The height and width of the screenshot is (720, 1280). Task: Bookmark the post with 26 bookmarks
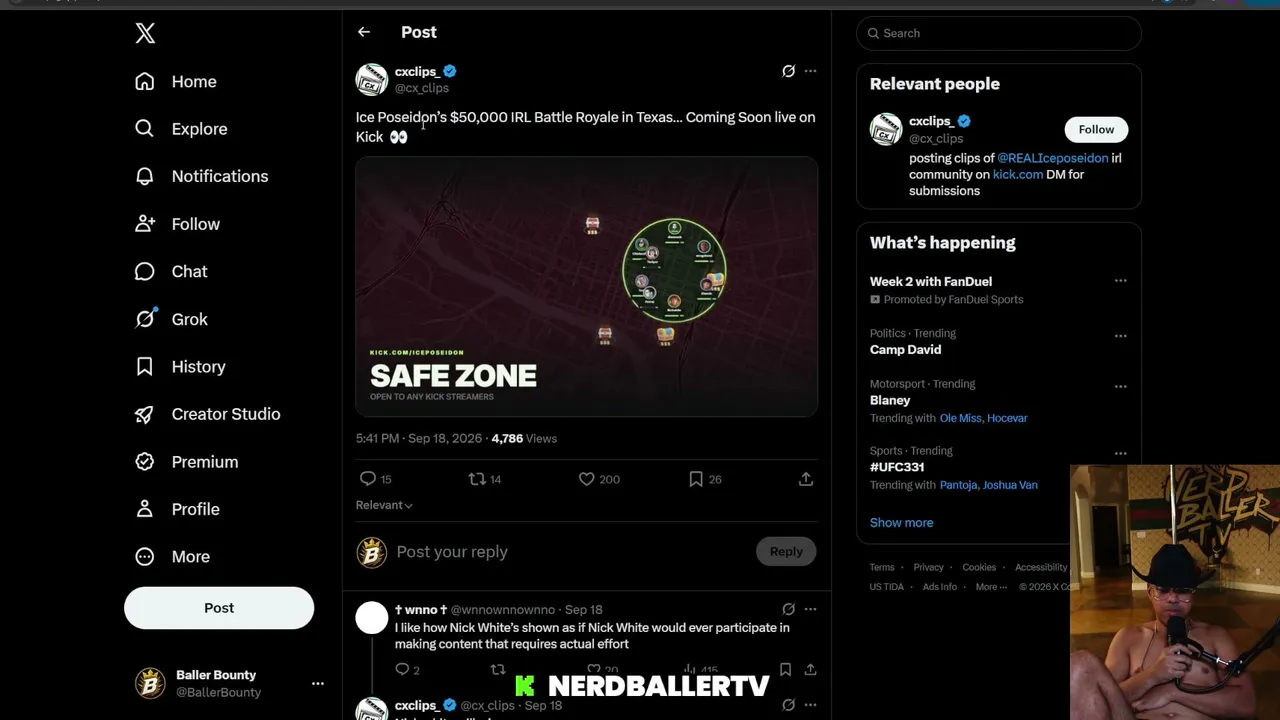(696, 479)
